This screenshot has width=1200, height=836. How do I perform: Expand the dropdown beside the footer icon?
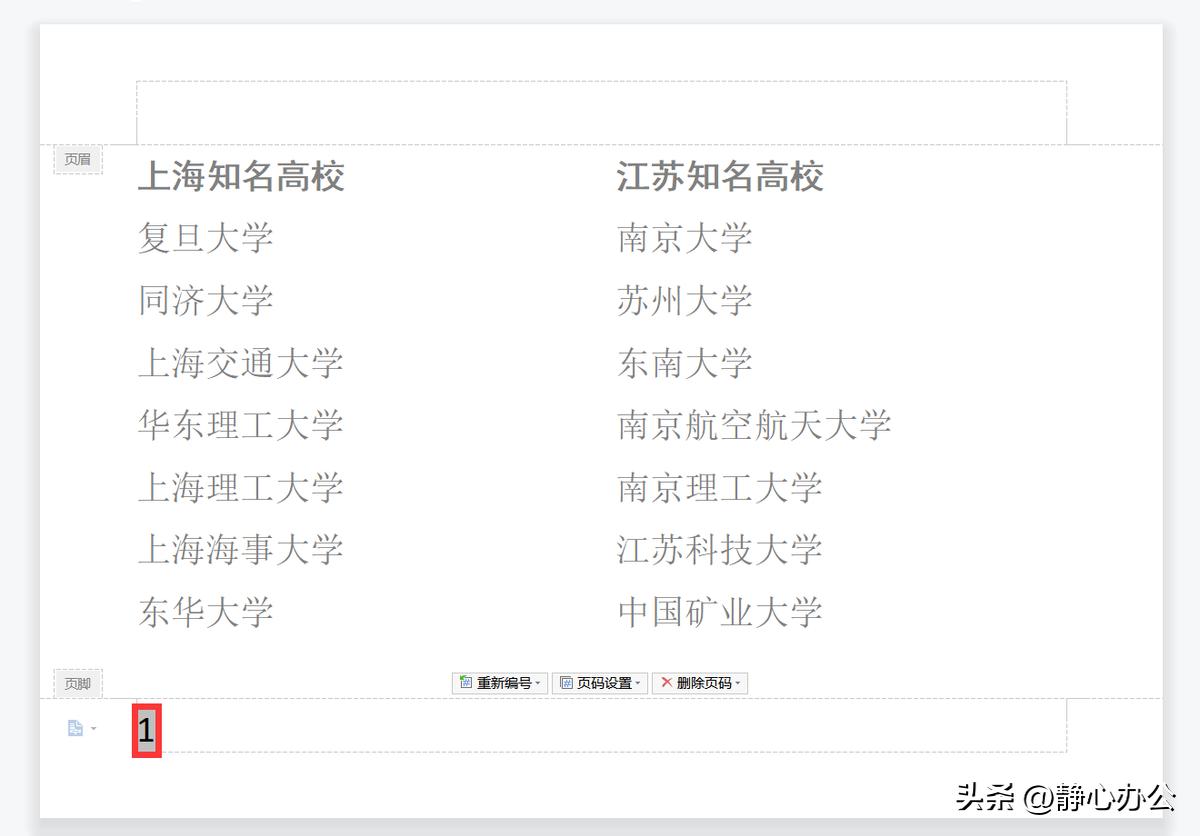[x=92, y=729]
